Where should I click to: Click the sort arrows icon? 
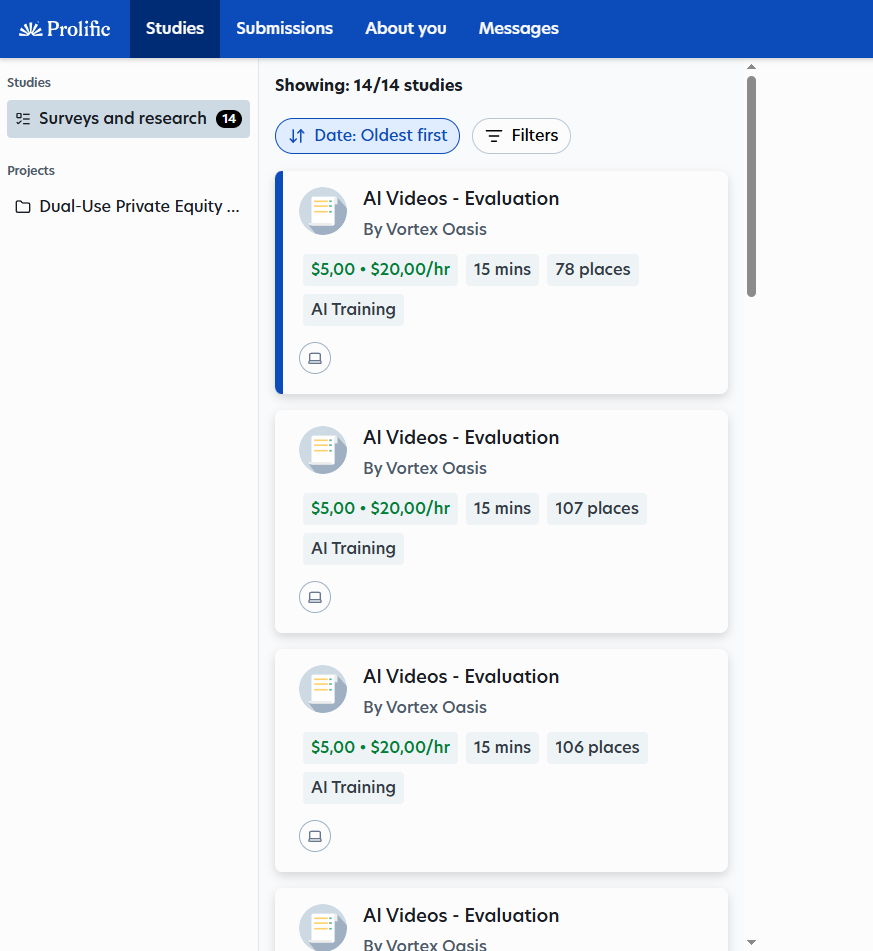(297, 136)
